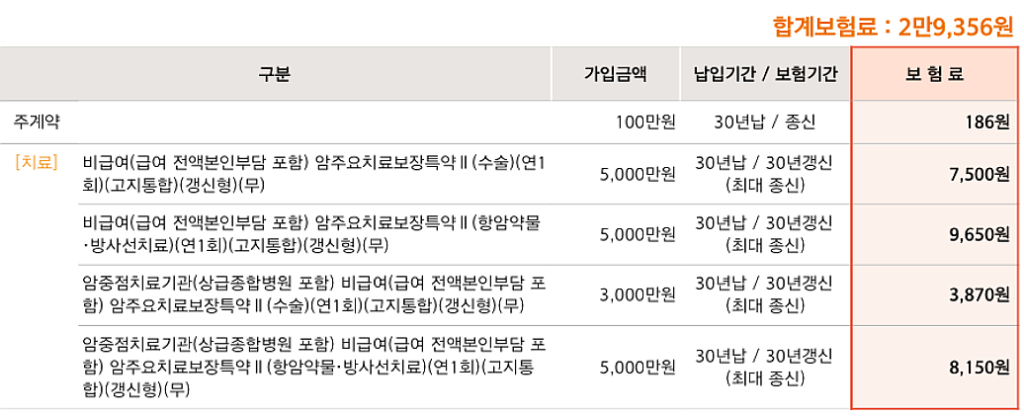Click 5,000만원 in the last rider row
Viewport: 1024px width, 416px height.
[x=637, y=367]
